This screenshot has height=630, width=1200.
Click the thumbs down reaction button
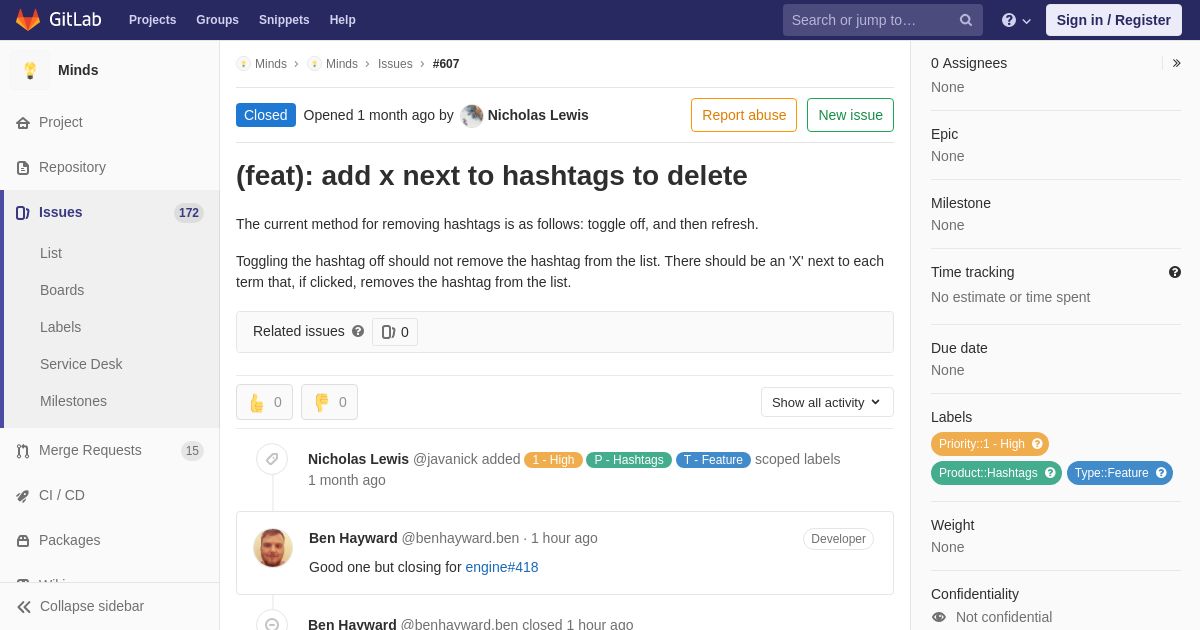[329, 402]
